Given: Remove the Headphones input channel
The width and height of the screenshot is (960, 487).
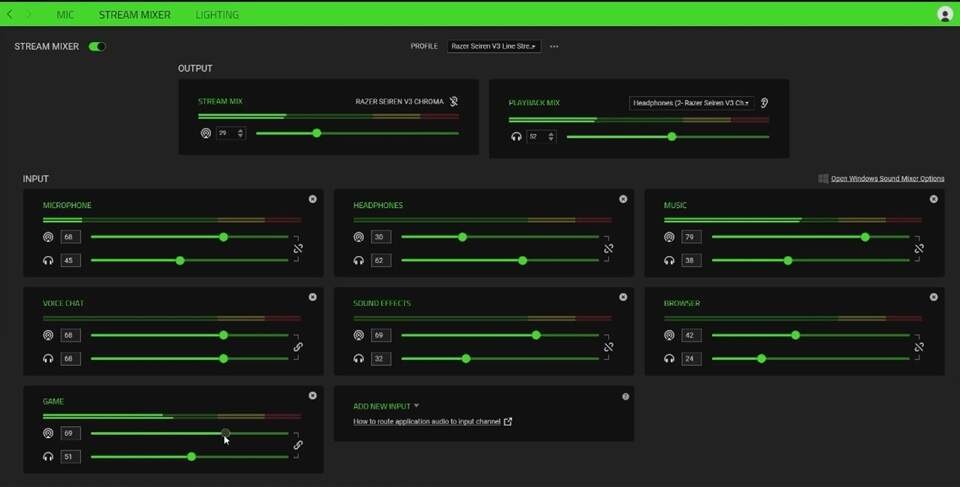Looking at the screenshot, I should tap(623, 199).
